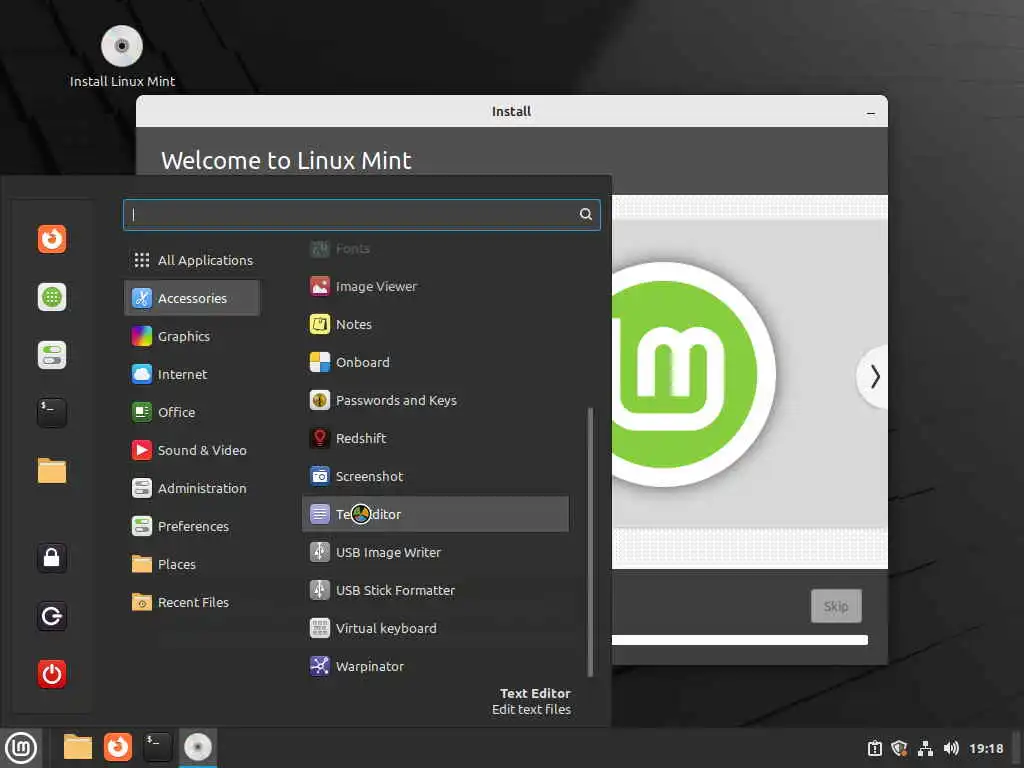
Task: Open USB Stick Formatter
Action: [435, 590]
